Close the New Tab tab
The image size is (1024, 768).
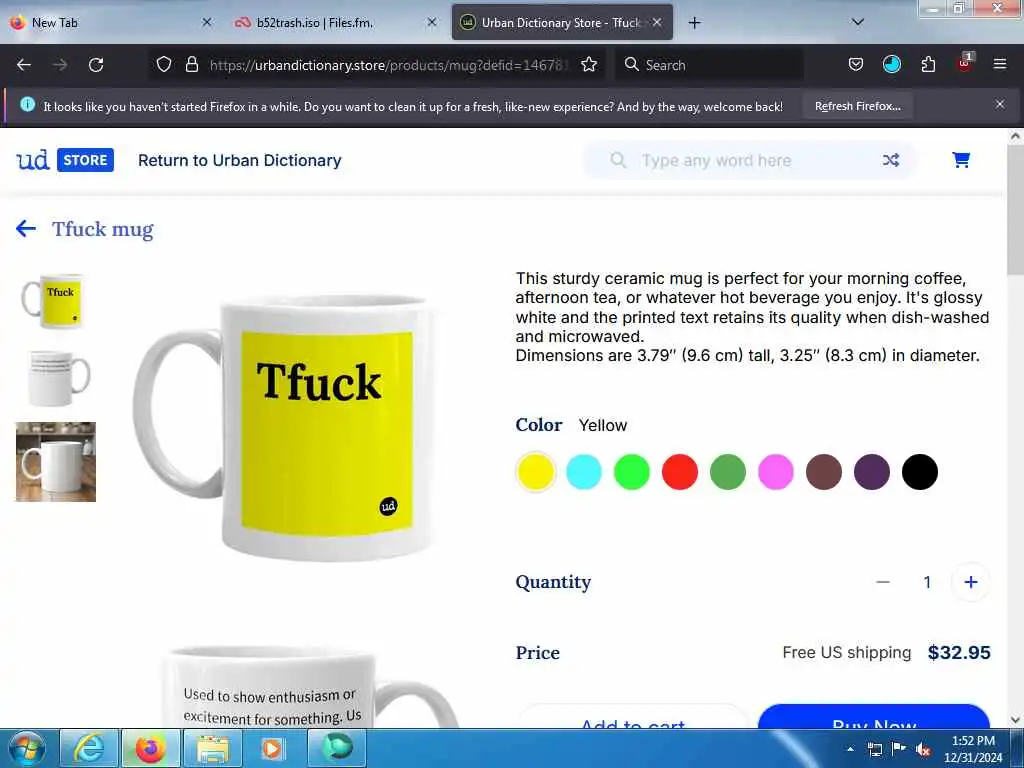[x=207, y=22]
